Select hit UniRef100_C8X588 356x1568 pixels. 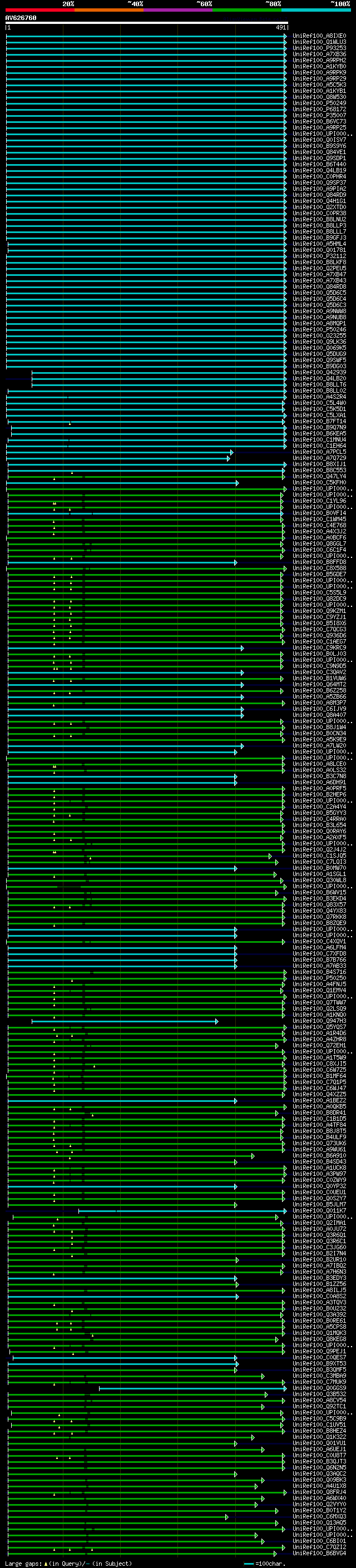point(319,568)
